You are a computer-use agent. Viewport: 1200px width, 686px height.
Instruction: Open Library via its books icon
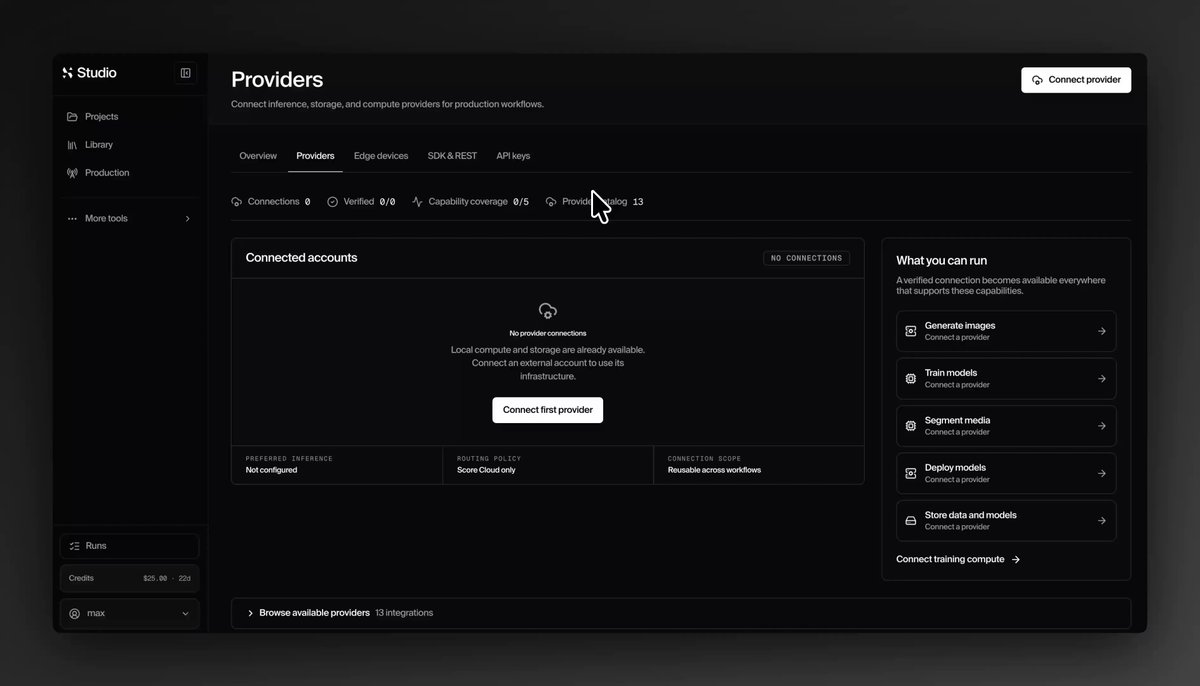tap(72, 145)
